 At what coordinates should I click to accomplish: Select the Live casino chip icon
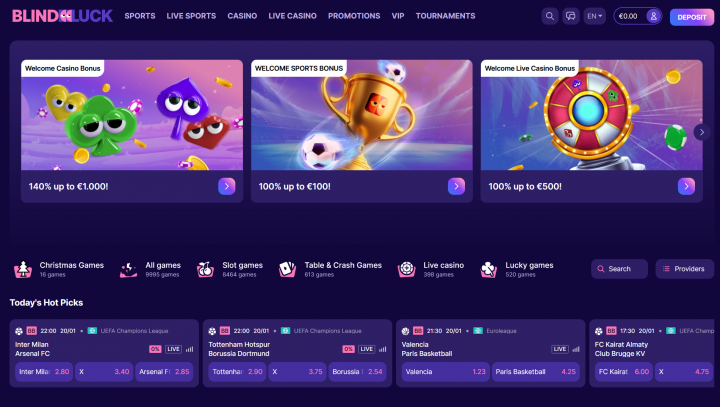(x=406, y=269)
